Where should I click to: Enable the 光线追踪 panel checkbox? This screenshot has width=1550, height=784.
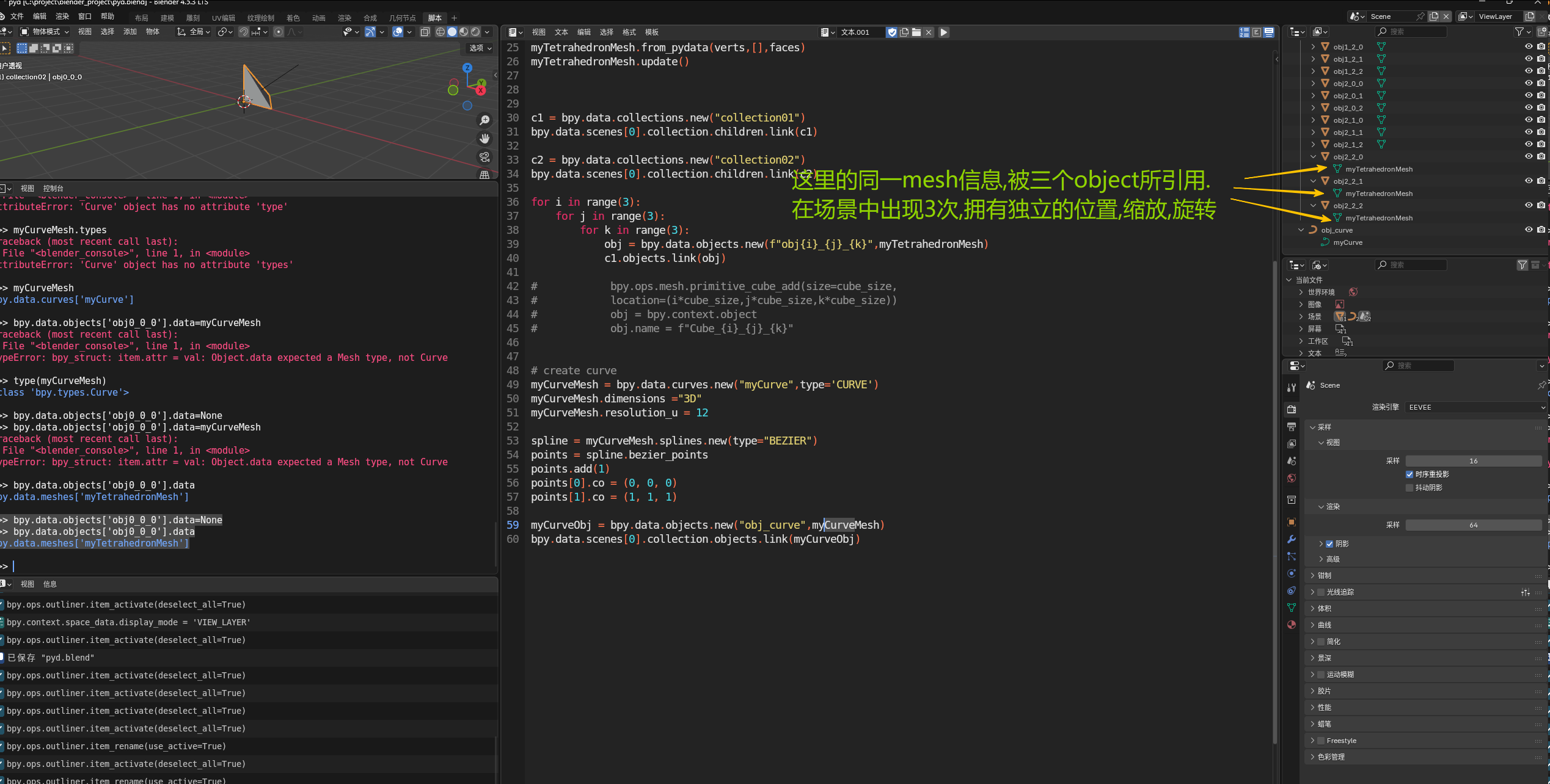[1321, 592]
